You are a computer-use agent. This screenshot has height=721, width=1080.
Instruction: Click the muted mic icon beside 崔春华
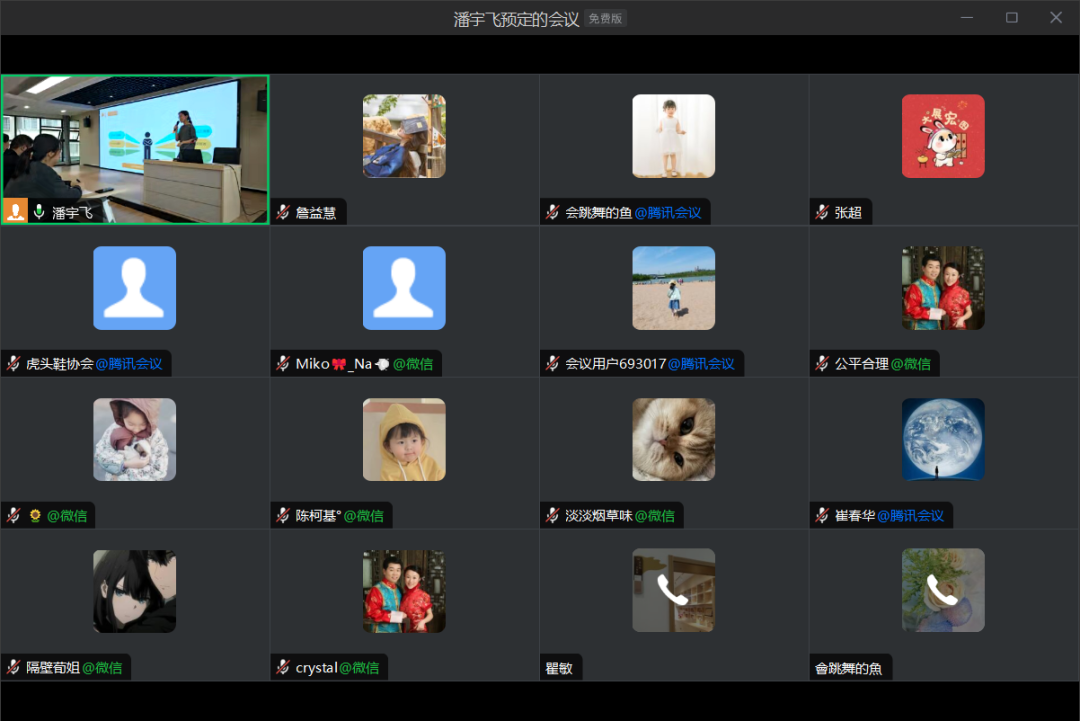click(822, 515)
